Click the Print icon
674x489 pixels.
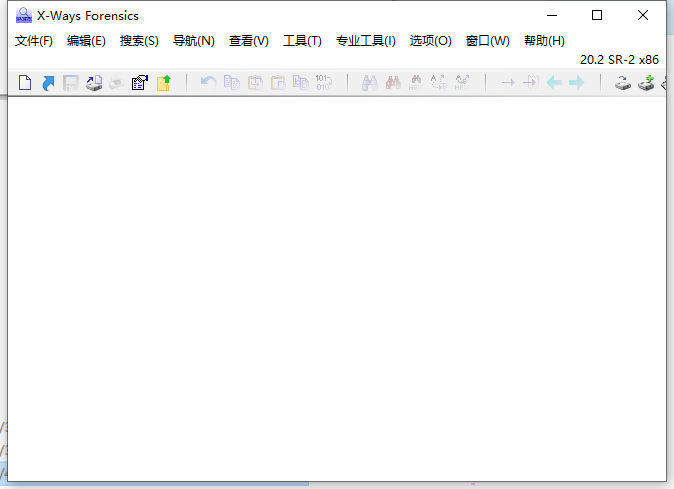(x=117, y=83)
